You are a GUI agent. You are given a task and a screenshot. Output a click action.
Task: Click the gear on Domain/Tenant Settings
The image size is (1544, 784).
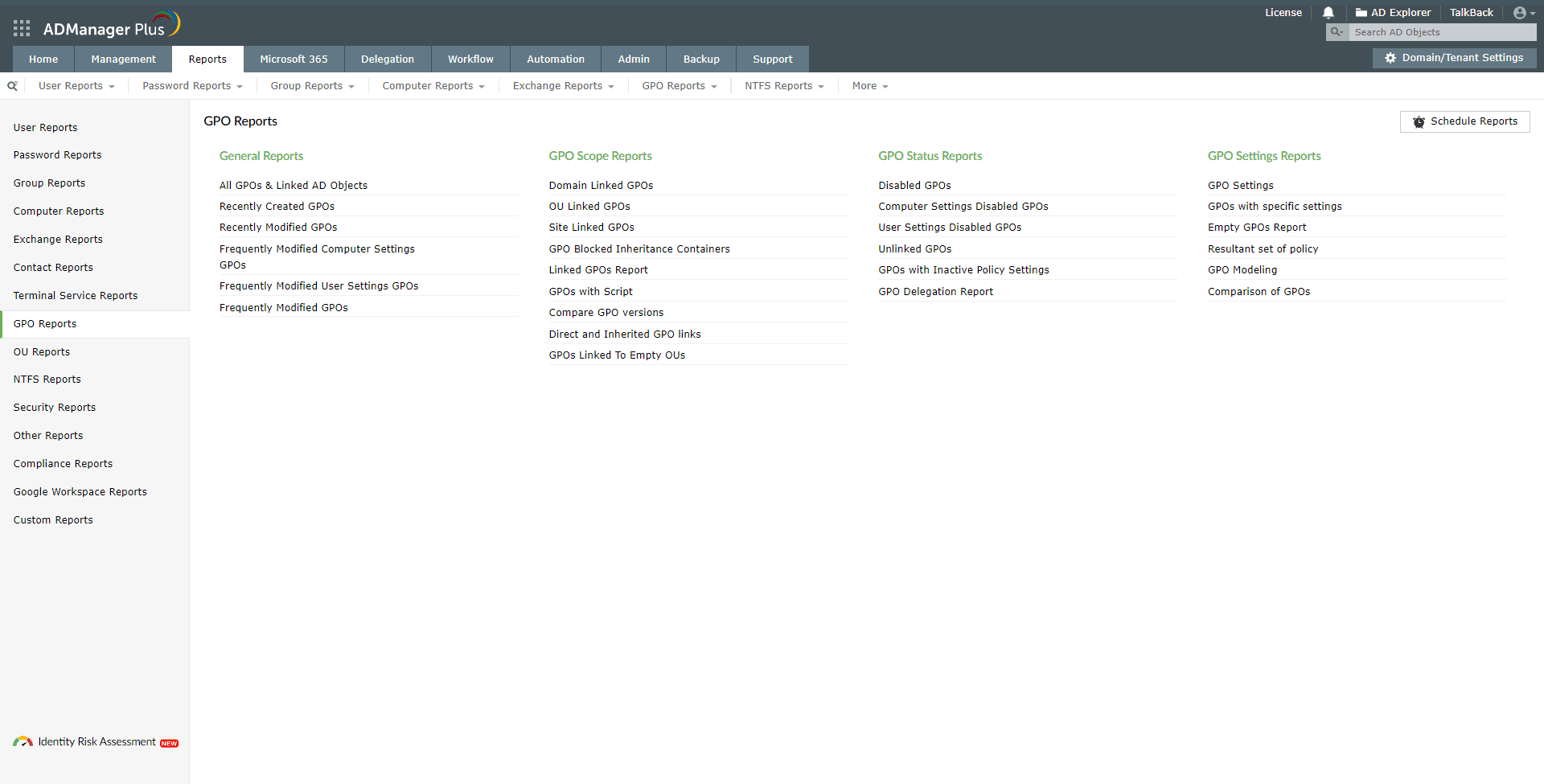click(1390, 57)
